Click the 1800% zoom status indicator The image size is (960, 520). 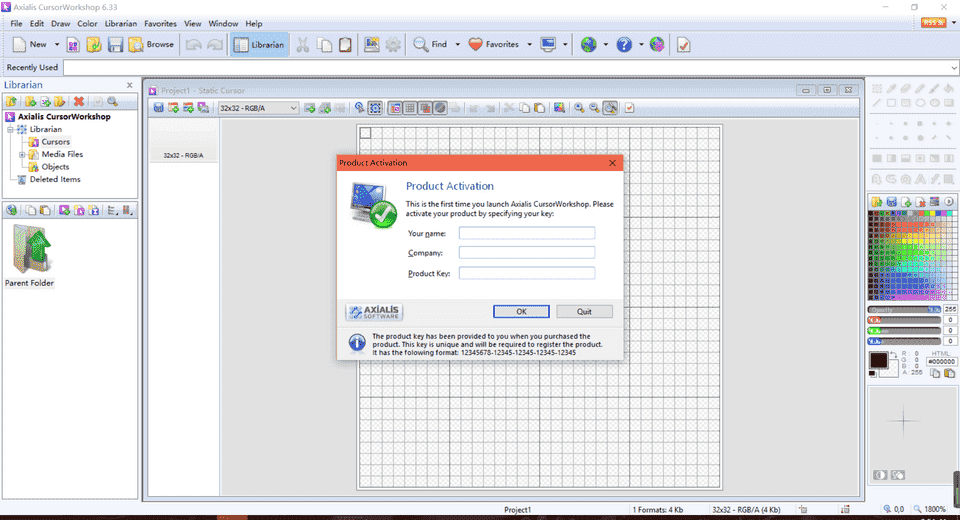[x=930, y=509]
